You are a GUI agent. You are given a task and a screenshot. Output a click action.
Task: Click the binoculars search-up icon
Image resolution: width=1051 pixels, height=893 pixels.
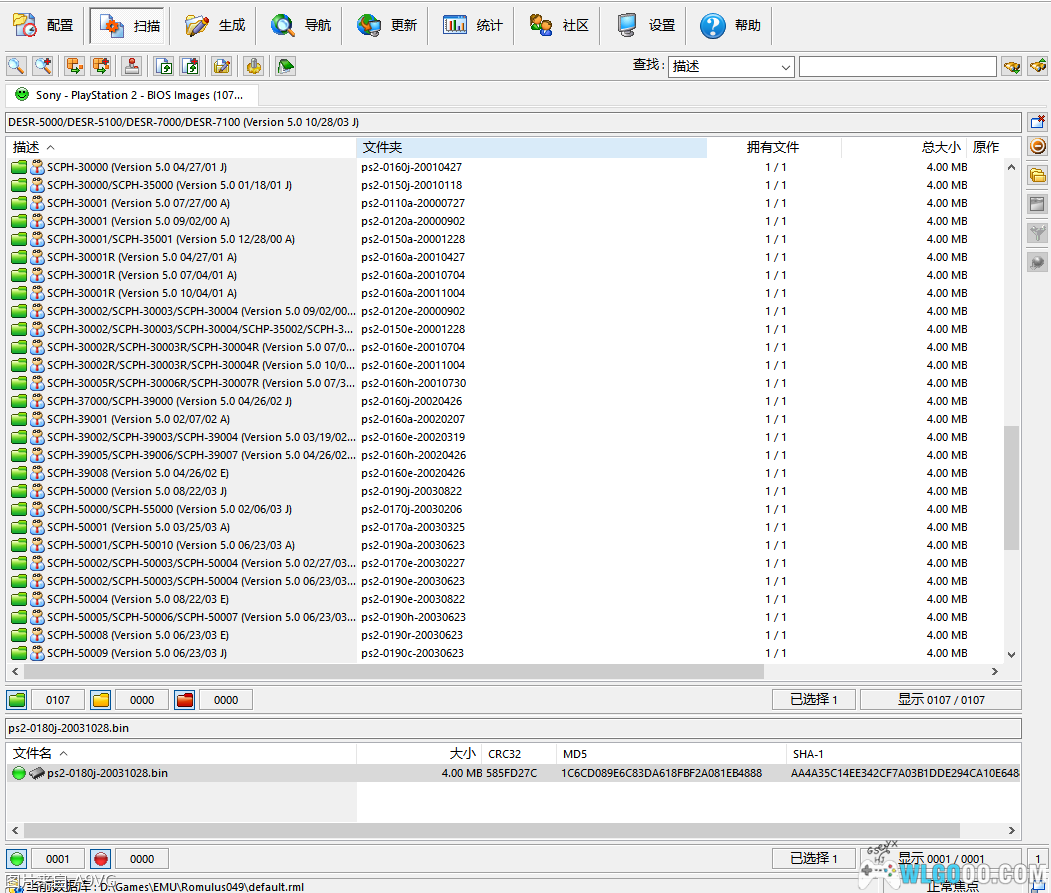(1037, 66)
